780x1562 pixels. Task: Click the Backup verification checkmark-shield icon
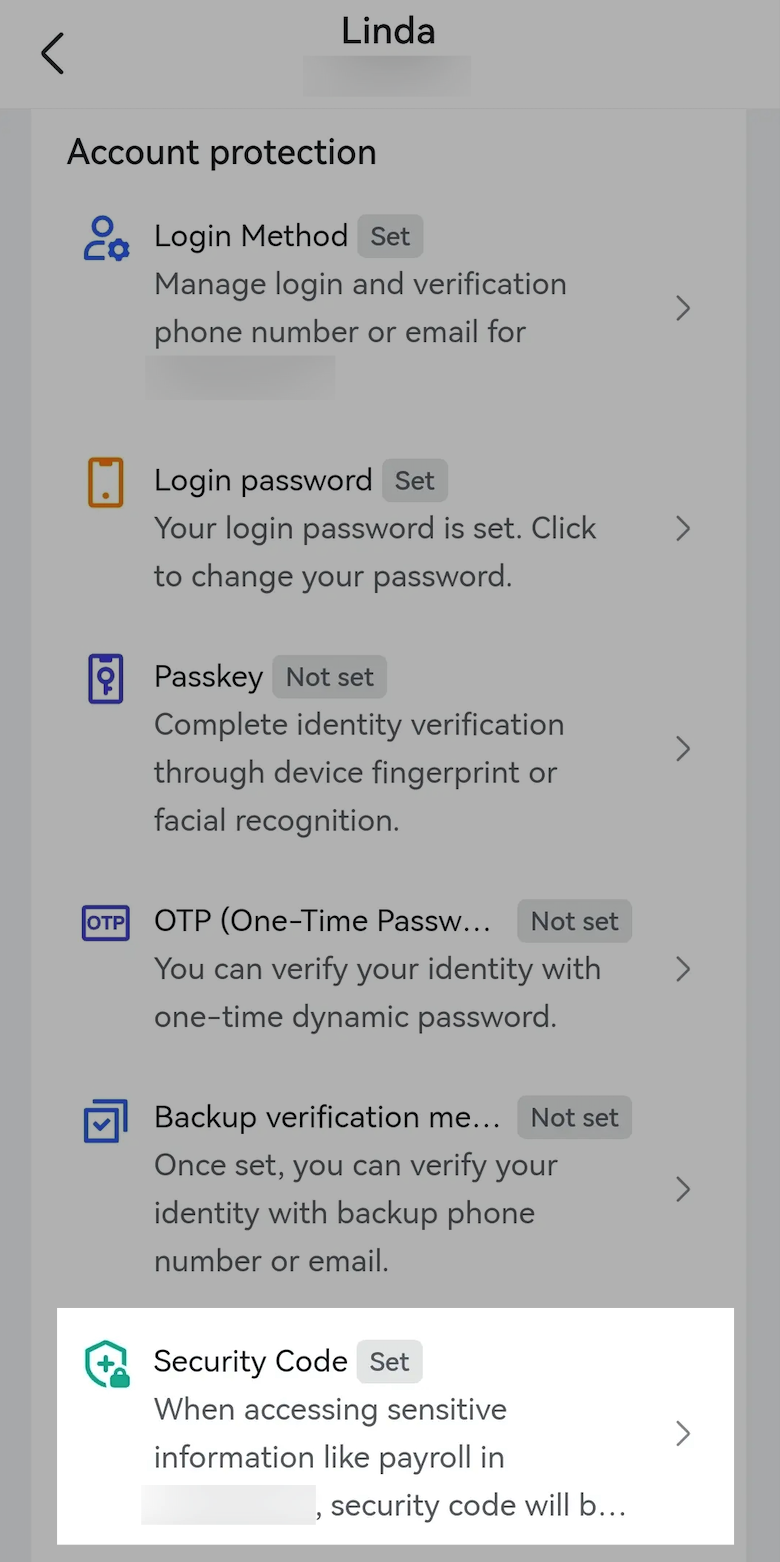coord(105,1118)
